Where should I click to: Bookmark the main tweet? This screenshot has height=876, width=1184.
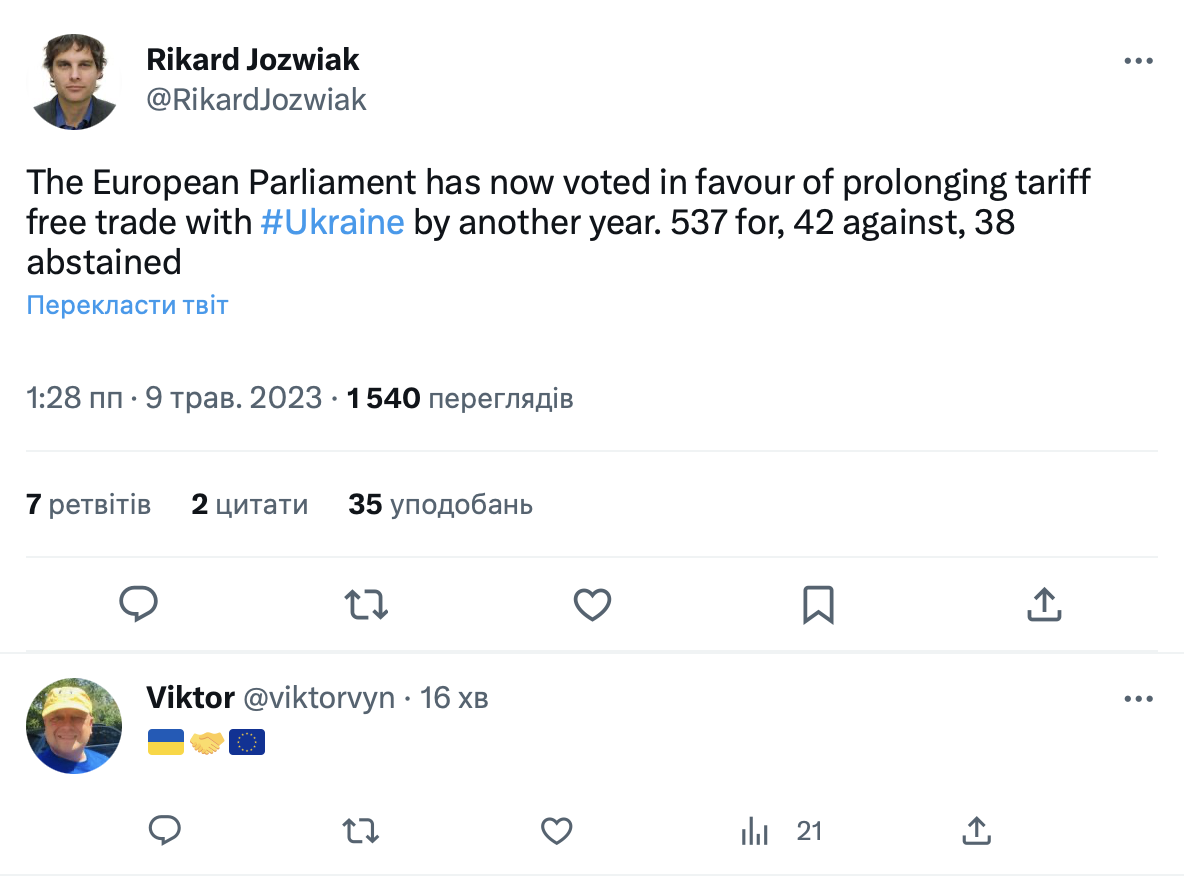[818, 604]
